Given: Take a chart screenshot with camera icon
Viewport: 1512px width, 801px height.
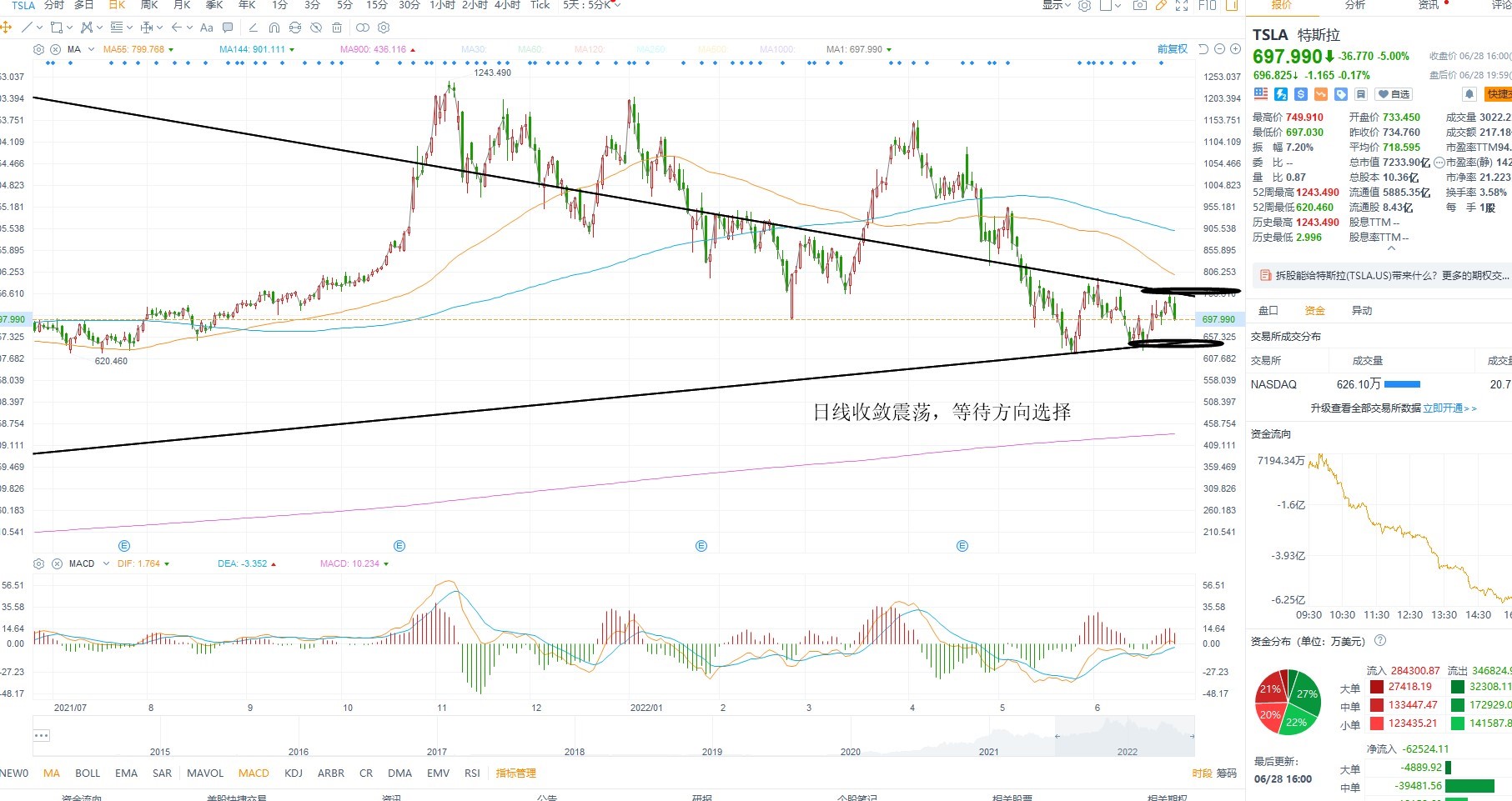Looking at the screenshot, I should [x=1140, y=5].
